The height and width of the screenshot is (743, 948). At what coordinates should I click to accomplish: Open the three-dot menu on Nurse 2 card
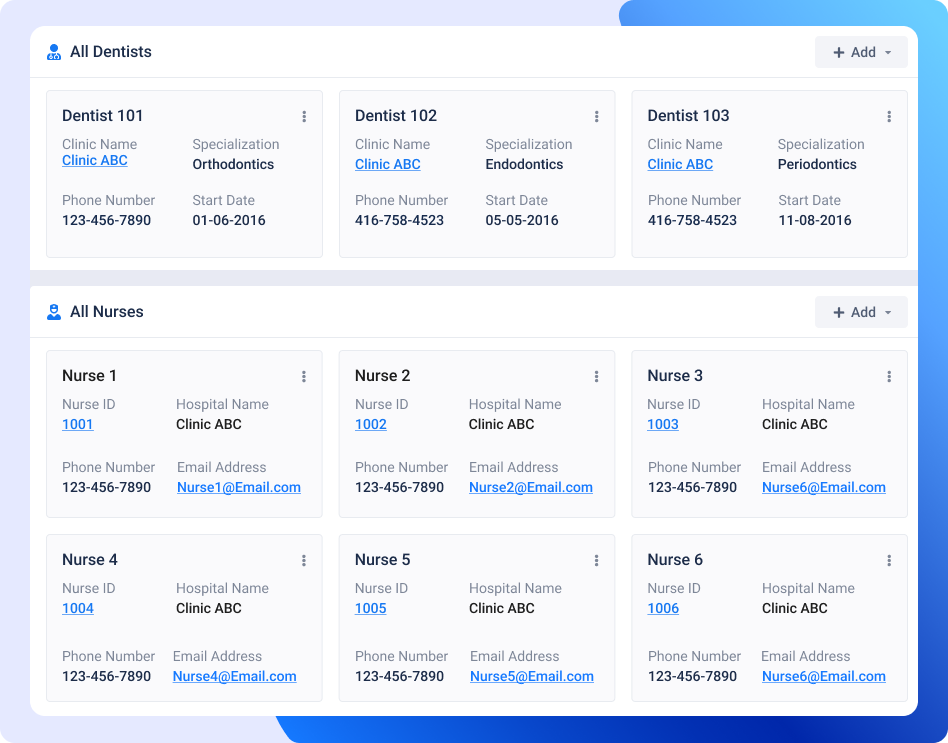click(597, 377)
